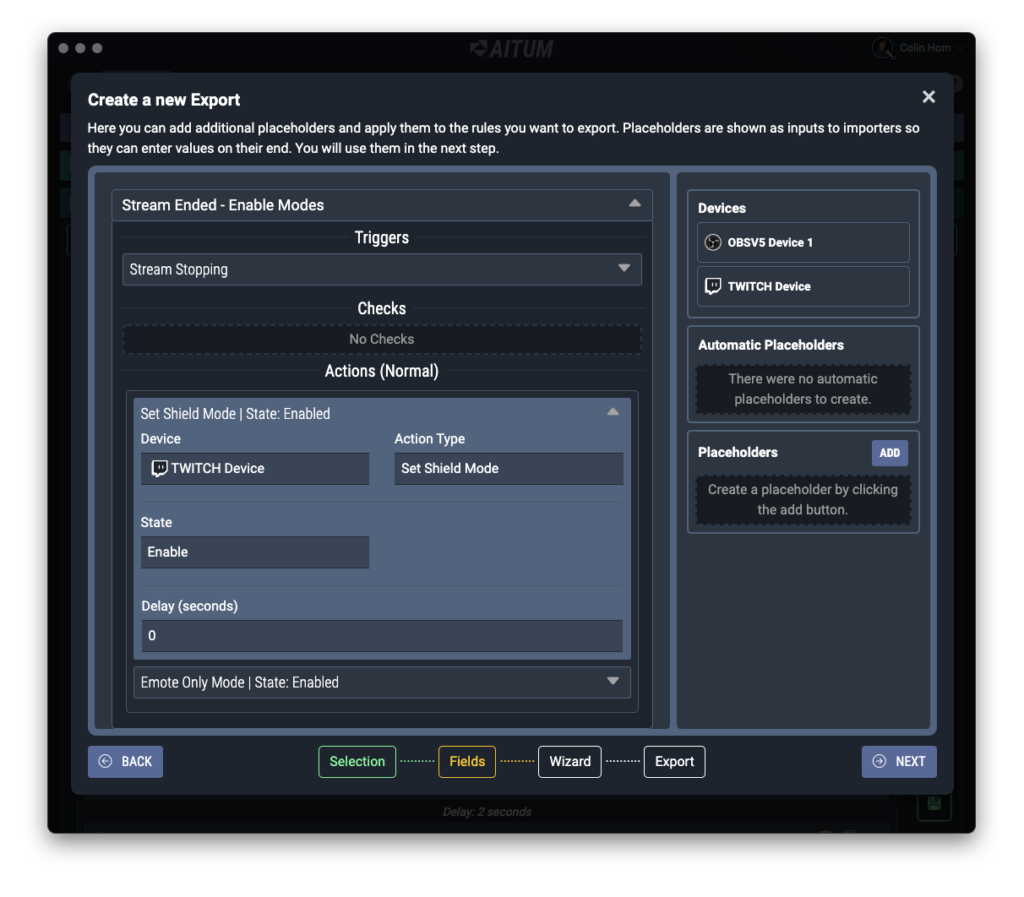Click the Colin Horn user avatar icon

click(883, 48)
